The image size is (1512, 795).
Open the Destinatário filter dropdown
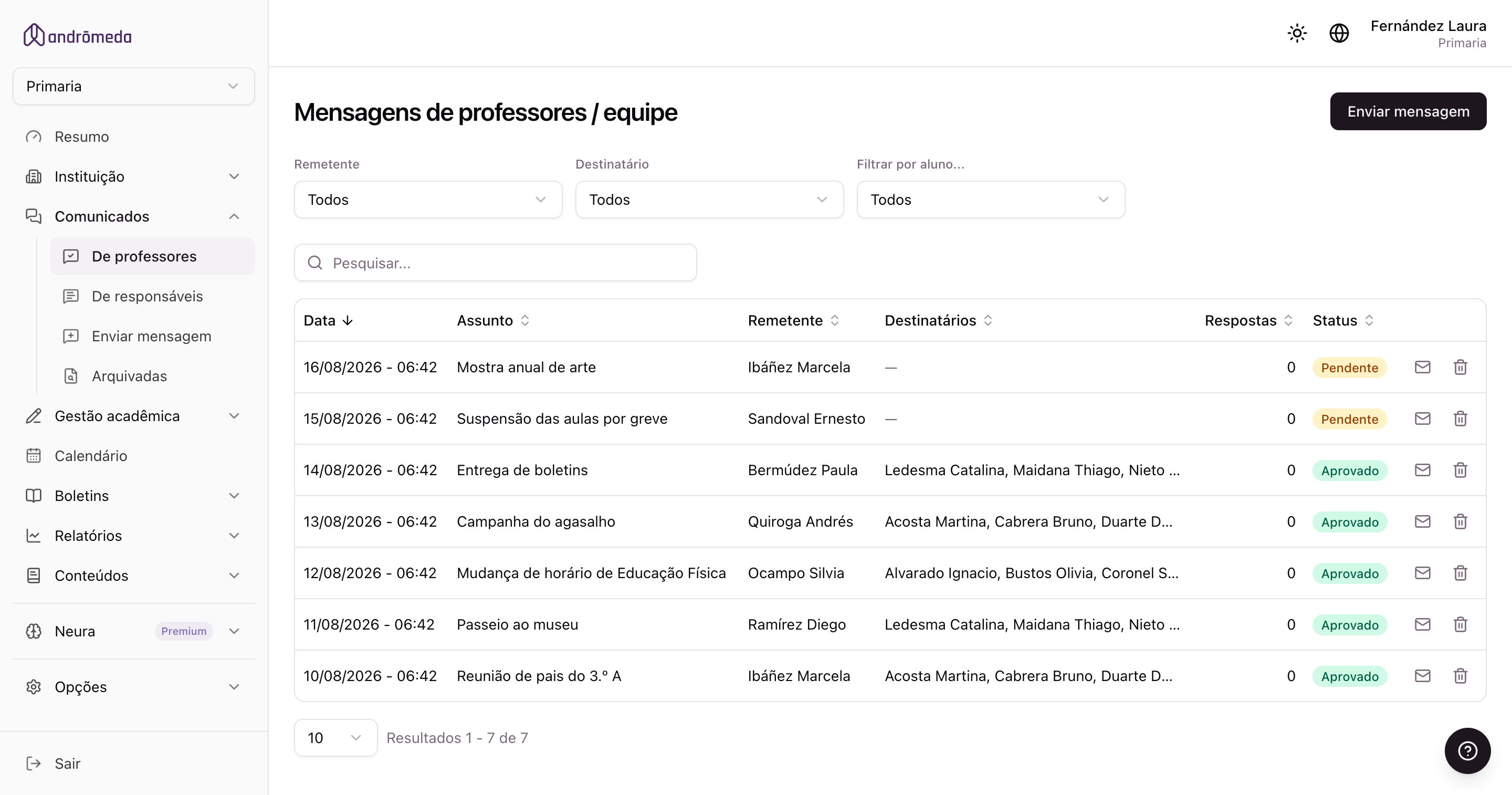pyautogui.click(x=709, y=200)
